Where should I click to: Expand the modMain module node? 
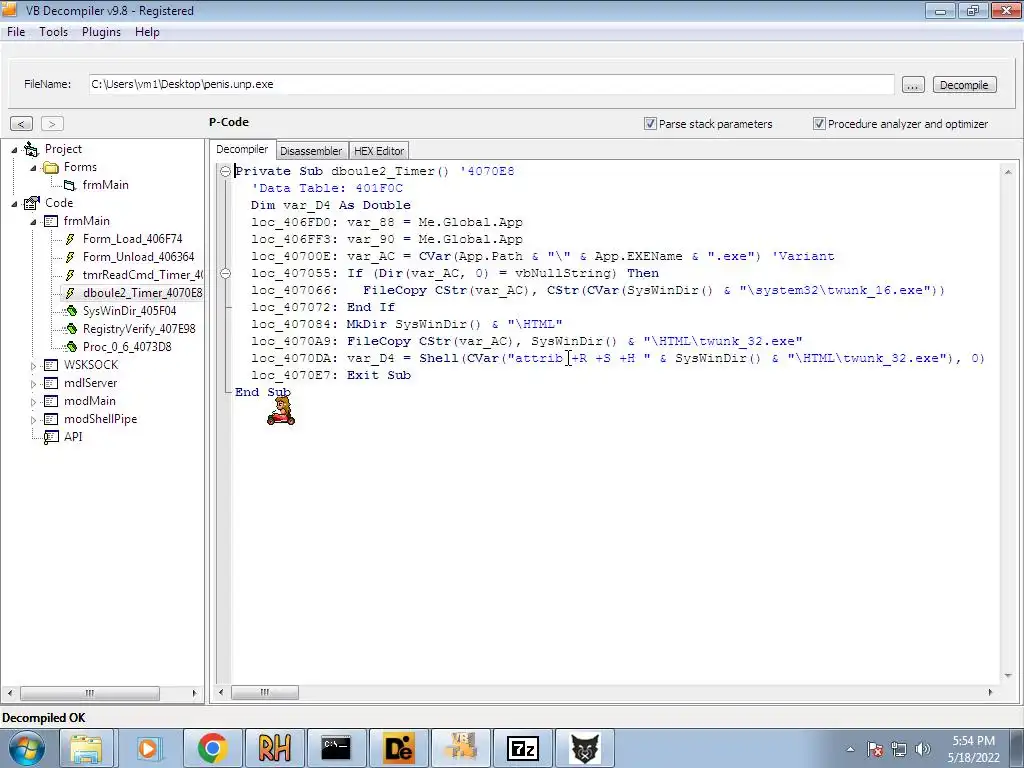pyautogui.click(x=33, y=402)
